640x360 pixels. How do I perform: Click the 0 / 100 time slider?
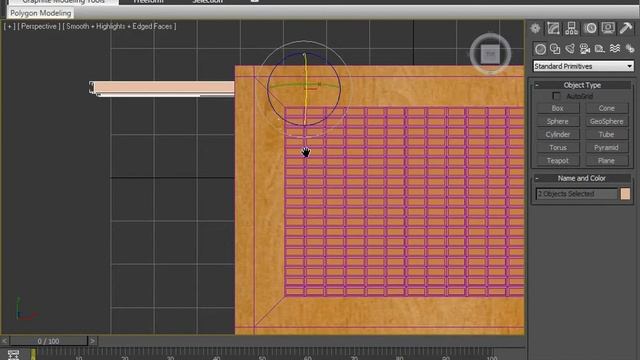click(x=49, y=341)
